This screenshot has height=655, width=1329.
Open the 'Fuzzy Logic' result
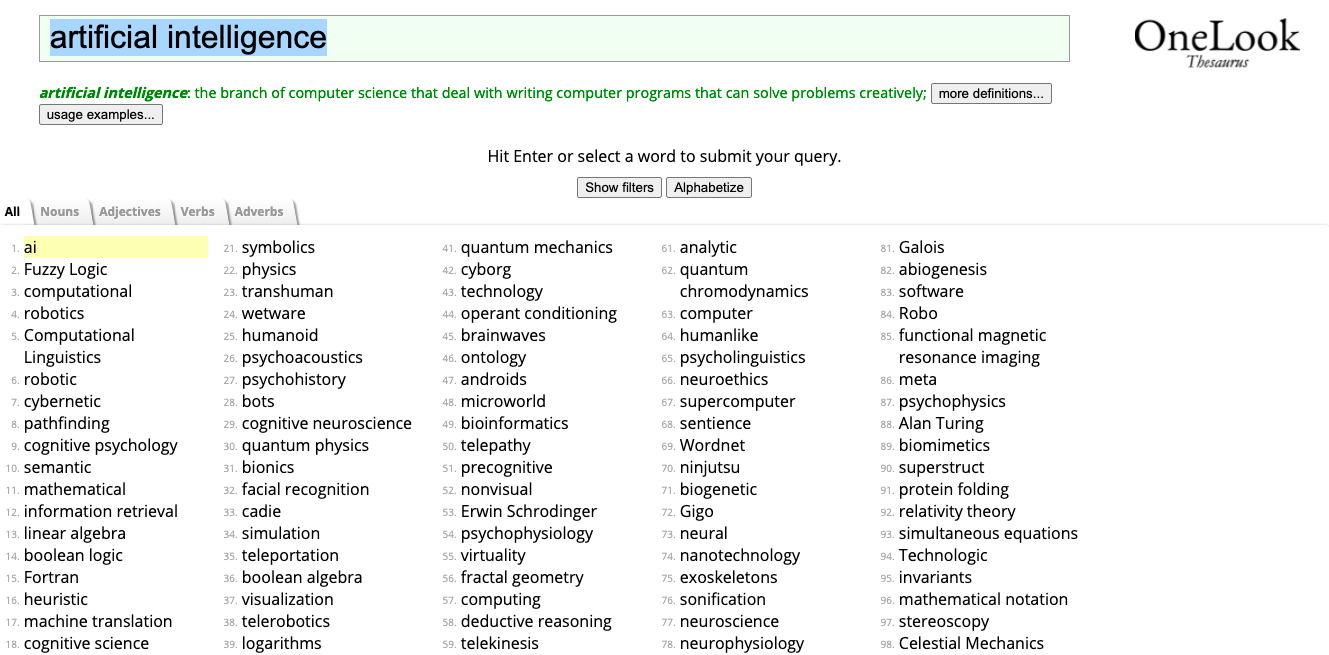pos(65,269)
